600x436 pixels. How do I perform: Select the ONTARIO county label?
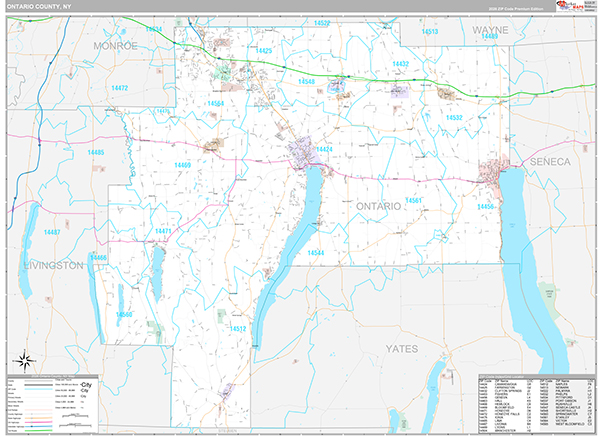(378, 206)
